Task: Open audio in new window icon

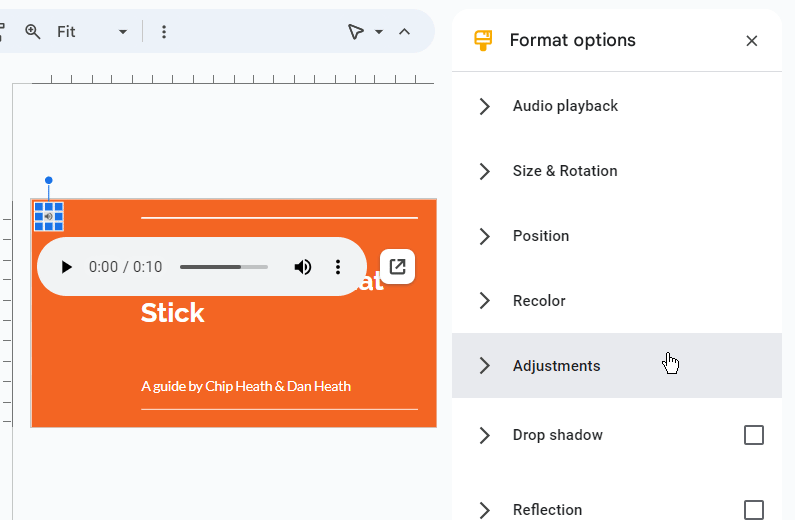Action: click(x=397, y=267)
